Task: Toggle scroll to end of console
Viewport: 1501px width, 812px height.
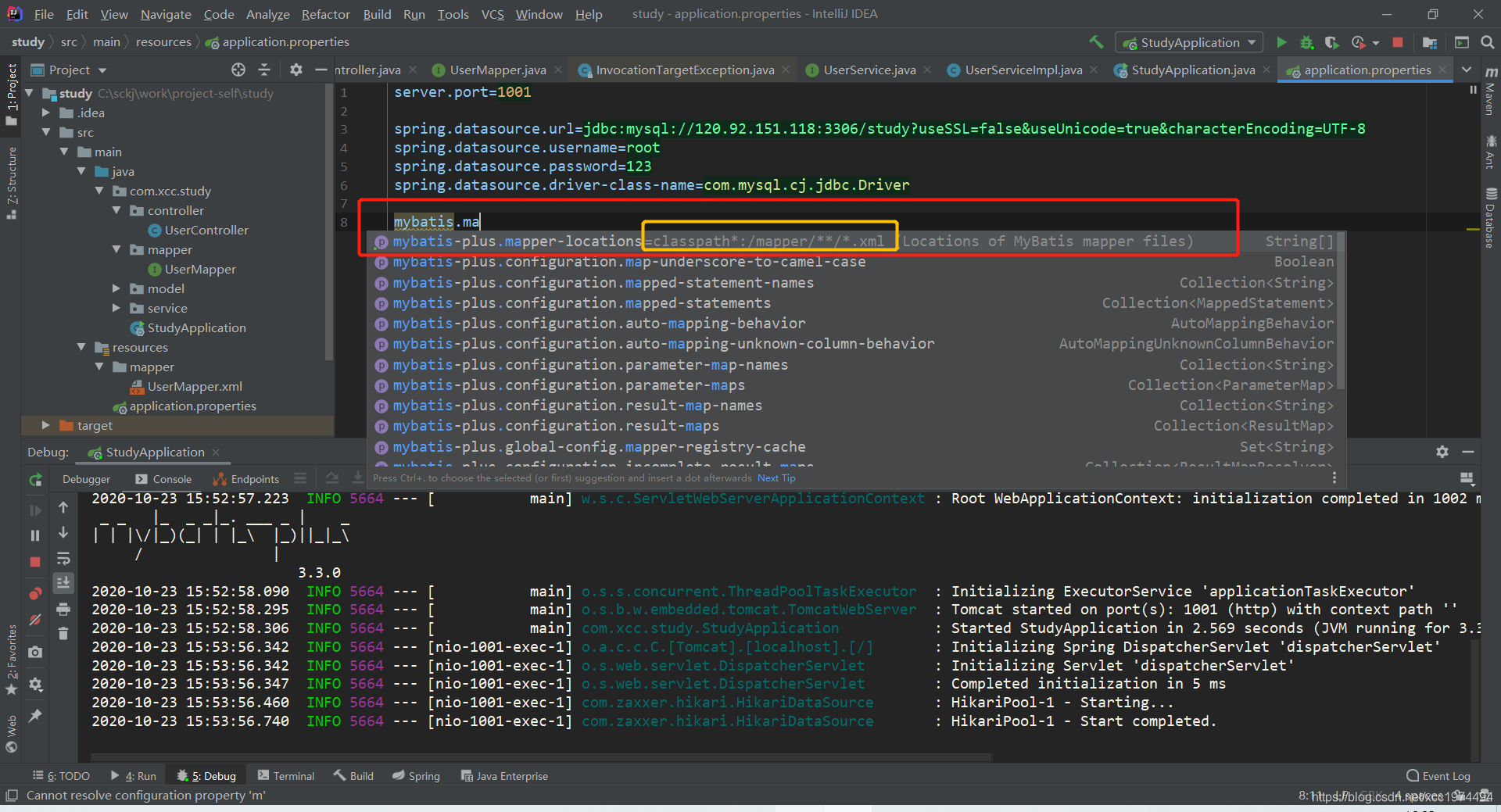Action: click(x=63, y=582)
